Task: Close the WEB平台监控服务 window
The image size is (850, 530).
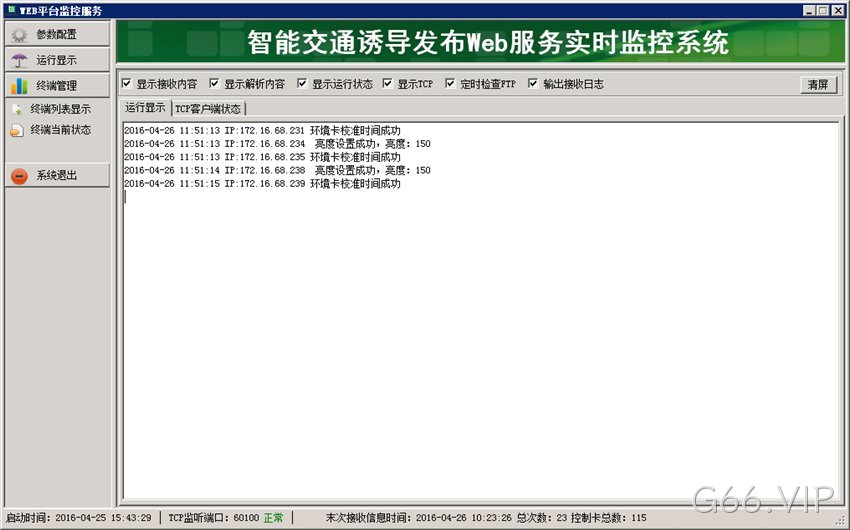Action: click(837, 10)
